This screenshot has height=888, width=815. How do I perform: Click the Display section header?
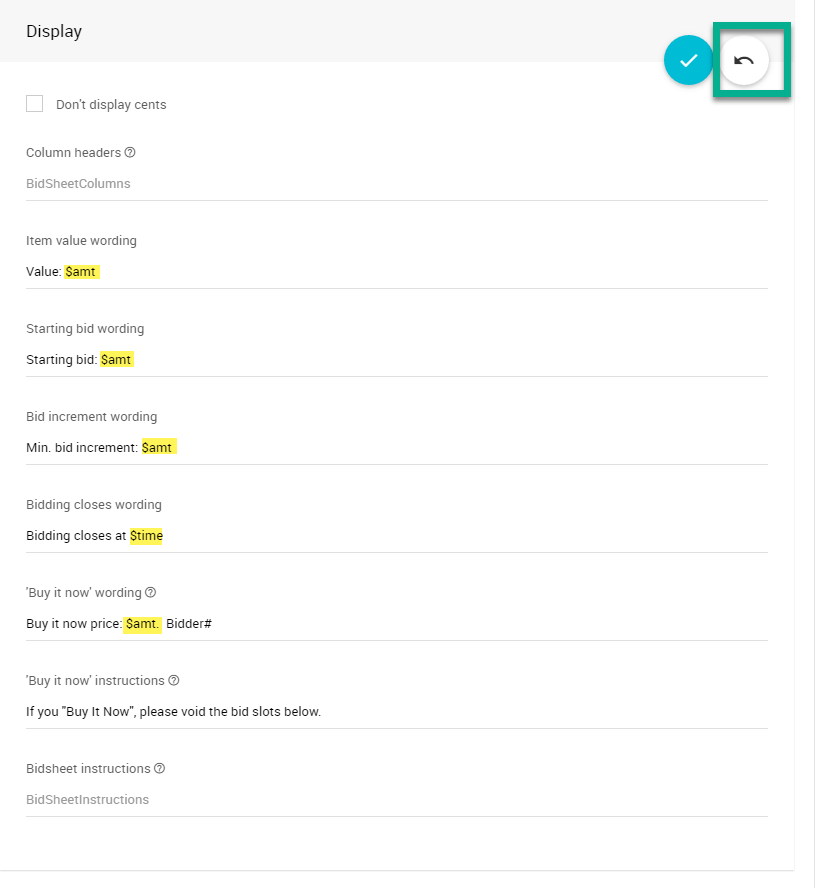coord(54,31)
